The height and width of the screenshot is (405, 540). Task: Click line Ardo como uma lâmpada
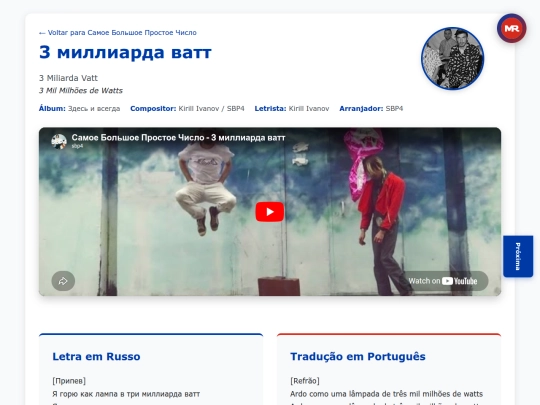click(x=386, y=394)
